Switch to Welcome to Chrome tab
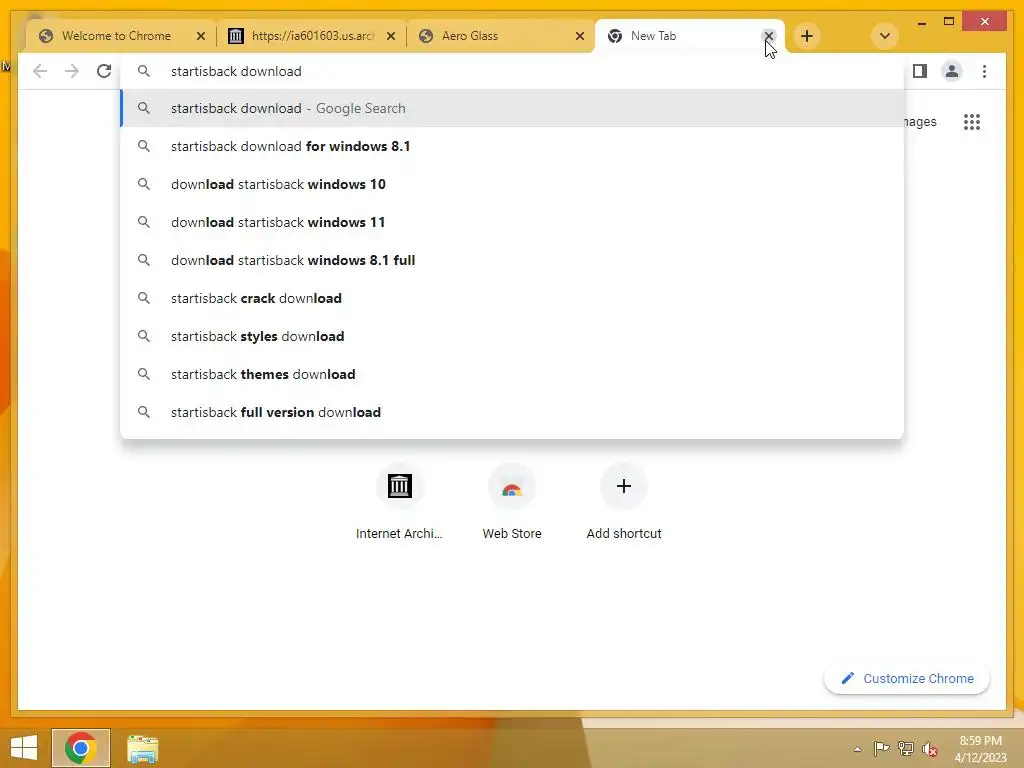This screenshot has width=1024, height=768. [x=116, y=36]
